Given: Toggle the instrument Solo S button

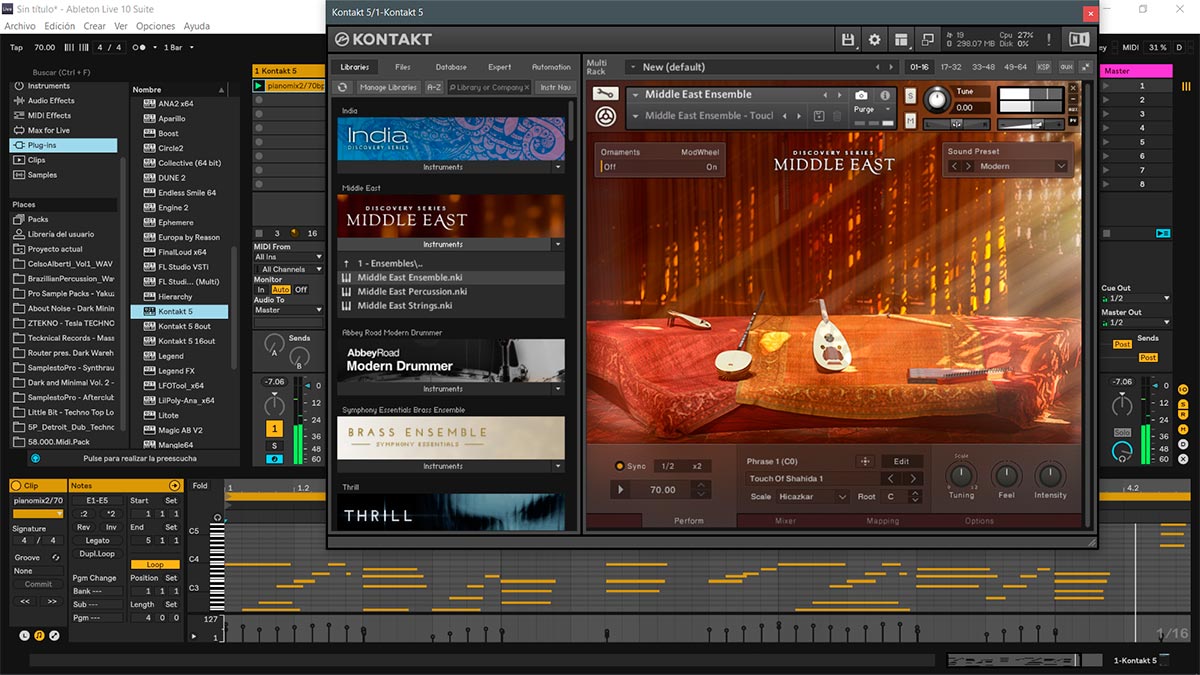Looking at the screenshot, I should [x=911, y=95].
